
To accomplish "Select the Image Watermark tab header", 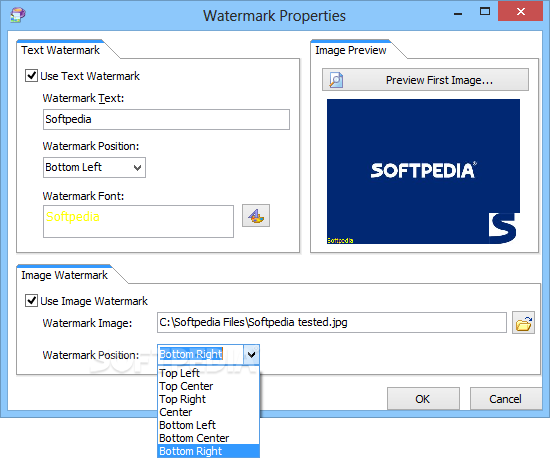I will tap(64, 275).
